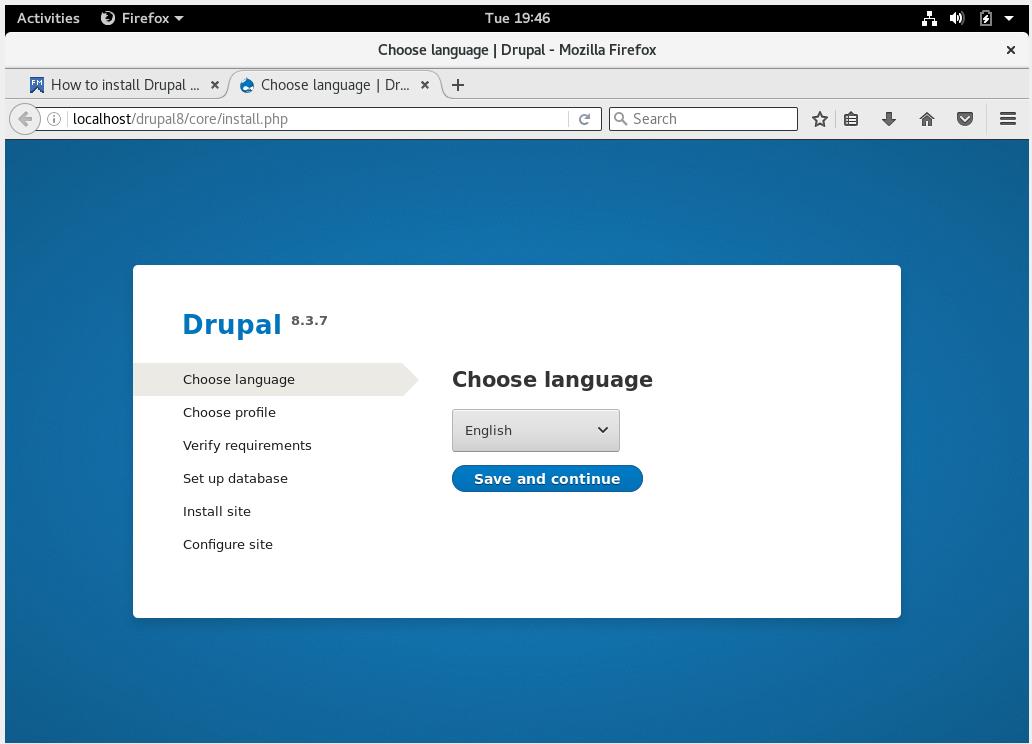Open the downloads arrow icon
Screen dimensions: 1032x744
click(x=889, y=119)
